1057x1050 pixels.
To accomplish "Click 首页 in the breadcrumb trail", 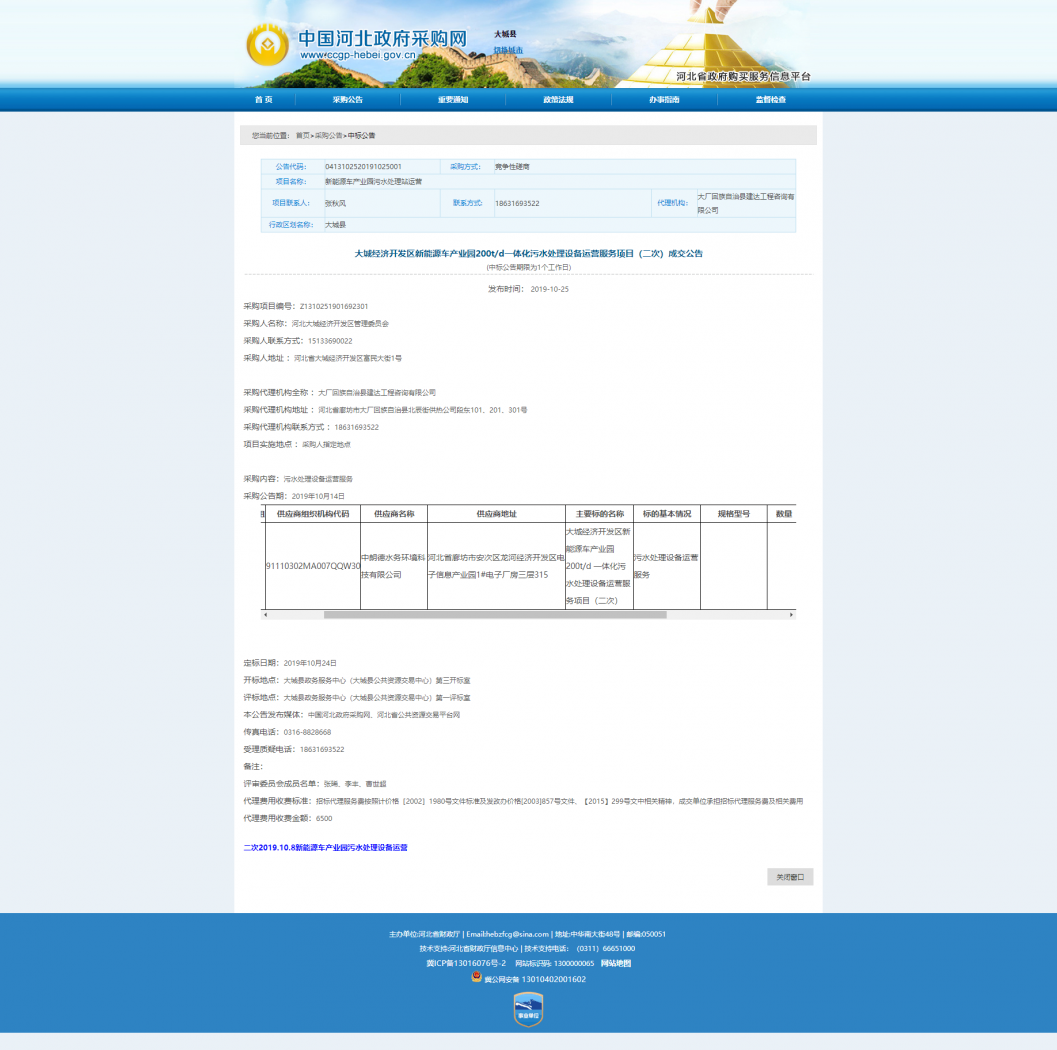I will (302, 135).
